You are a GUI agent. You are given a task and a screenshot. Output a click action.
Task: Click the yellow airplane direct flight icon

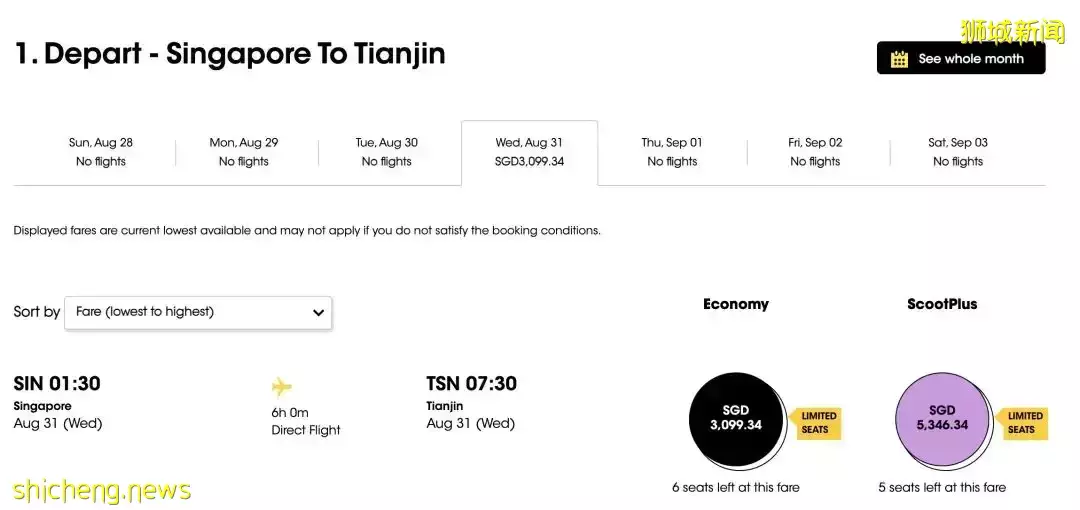pyautogui.click(x=282, y=387)
